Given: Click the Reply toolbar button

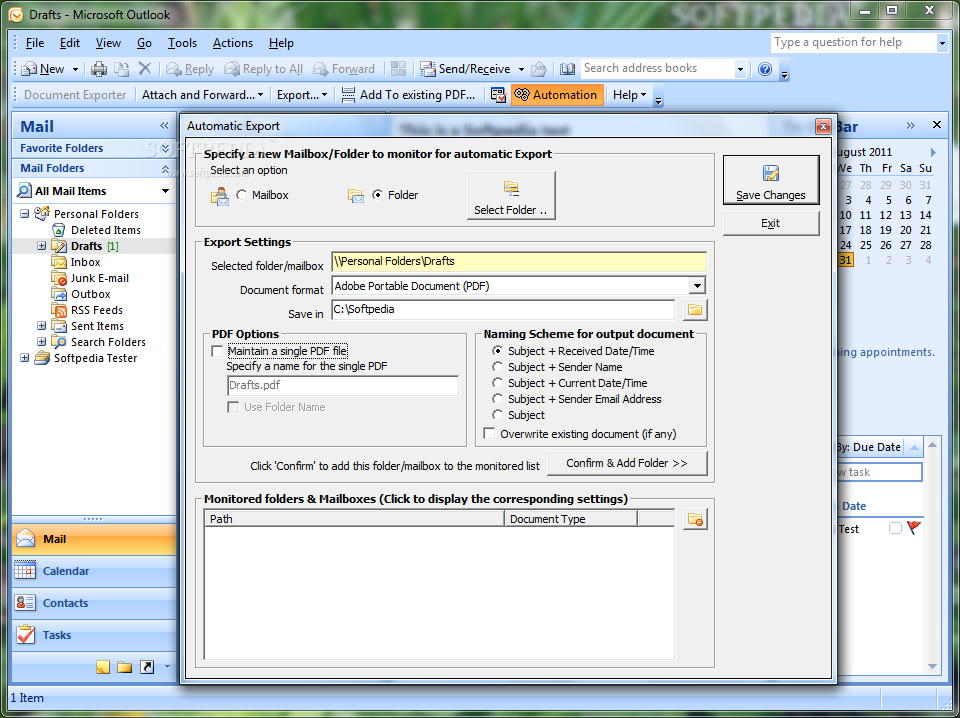Looking at the screenshot, I should coord(190,69).
